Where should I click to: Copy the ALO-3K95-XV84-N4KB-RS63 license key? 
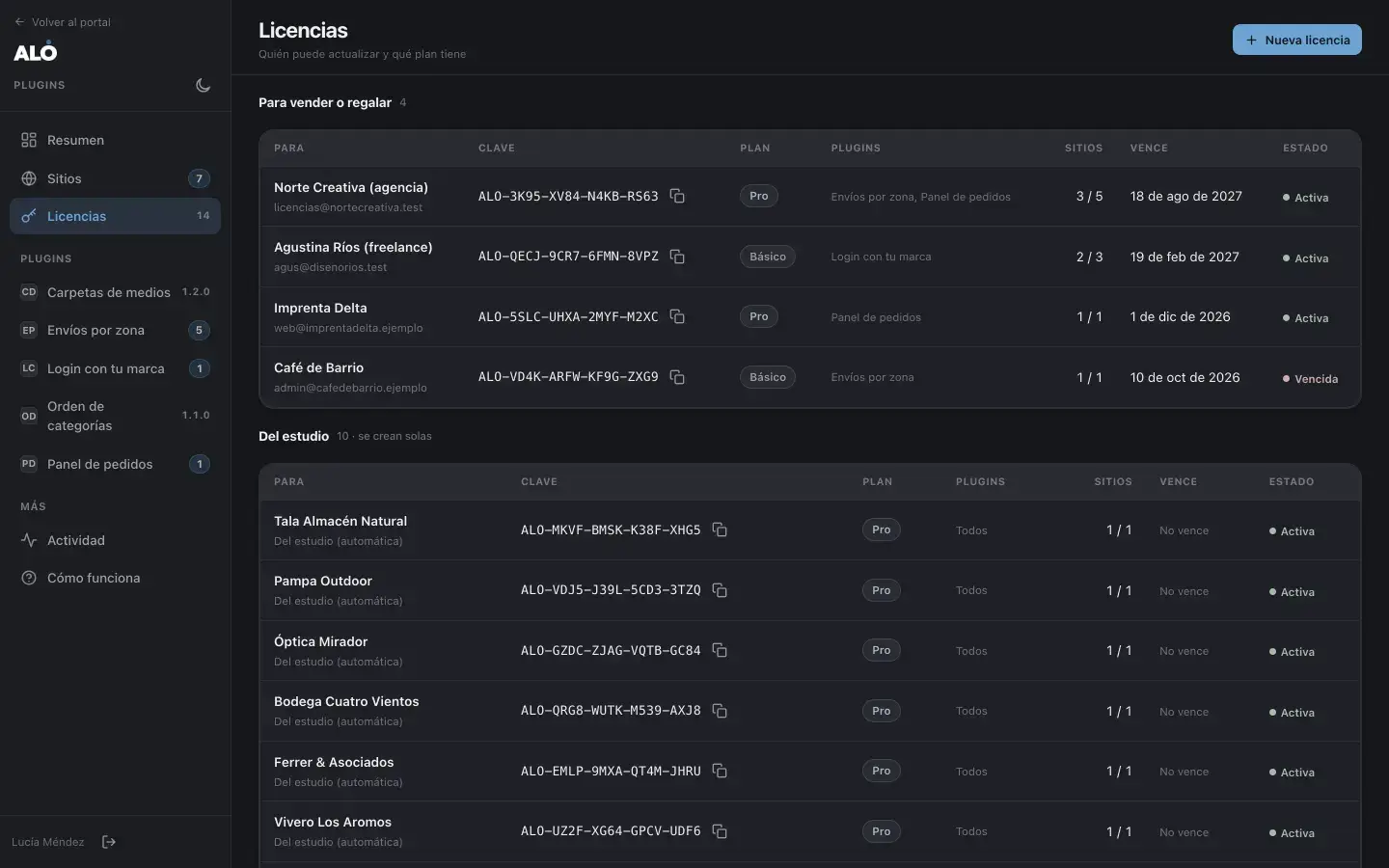677,197
